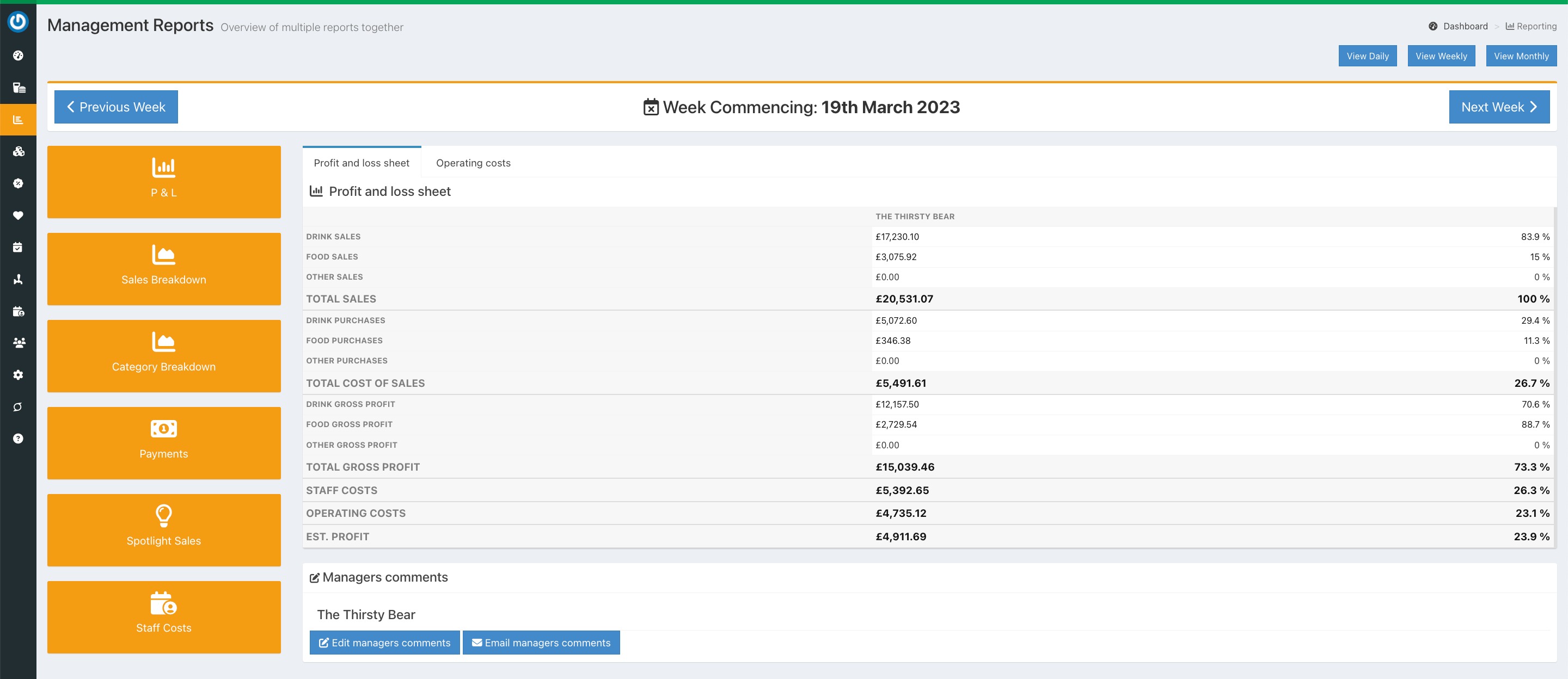Open the Sales Breakdown label
This screenshot has width=1568, height=679.
[x=164, y=280]
